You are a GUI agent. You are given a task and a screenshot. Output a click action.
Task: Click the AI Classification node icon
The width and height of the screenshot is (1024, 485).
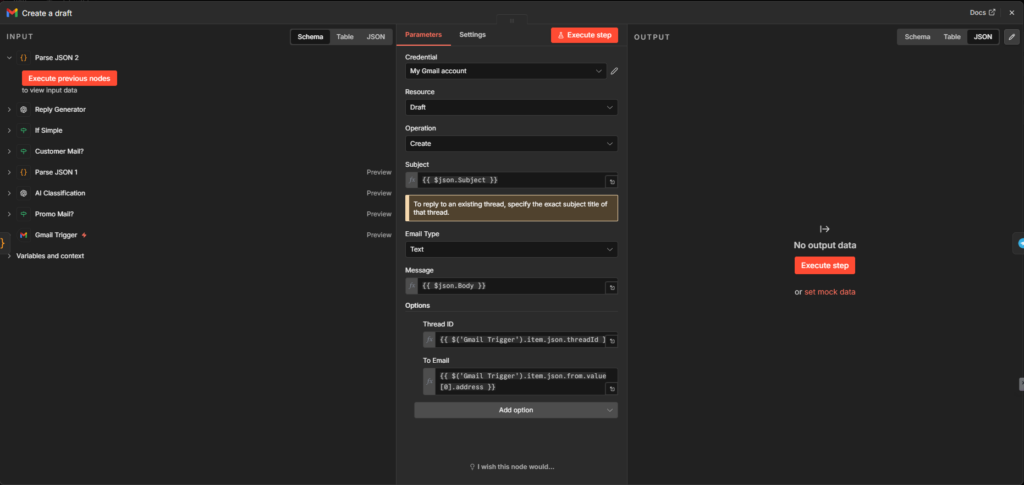click(x=24, y=193)
